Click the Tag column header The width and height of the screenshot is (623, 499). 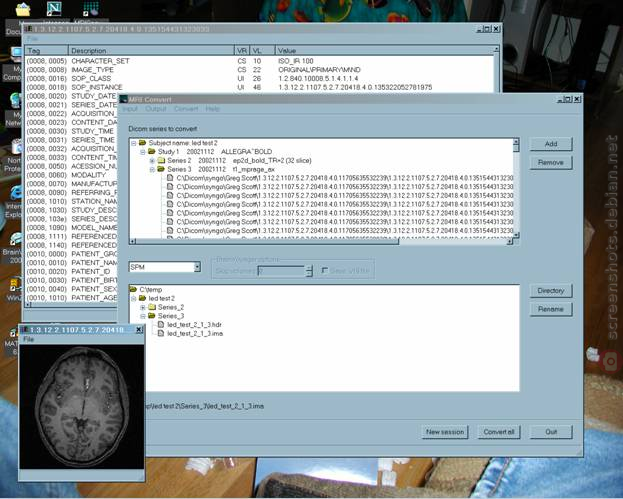pos(46,51)
